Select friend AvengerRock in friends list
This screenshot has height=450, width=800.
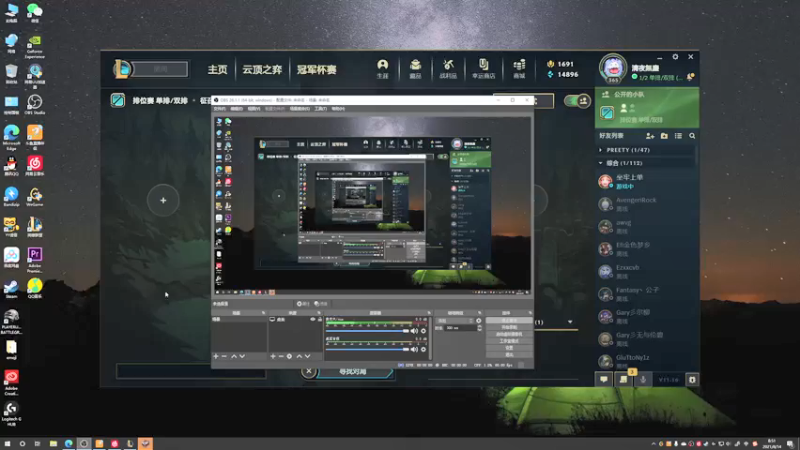tap(646, 204)
